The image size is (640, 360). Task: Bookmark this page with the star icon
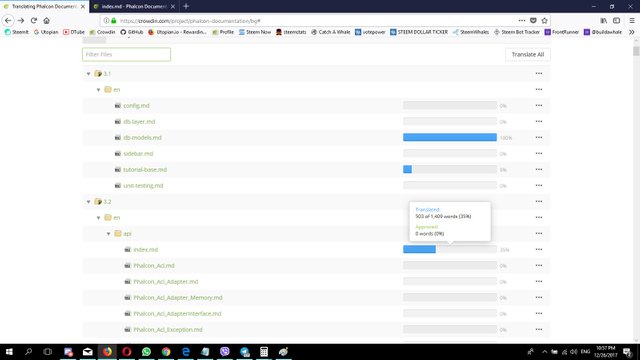pyautogui.click(x=544, y=20)
